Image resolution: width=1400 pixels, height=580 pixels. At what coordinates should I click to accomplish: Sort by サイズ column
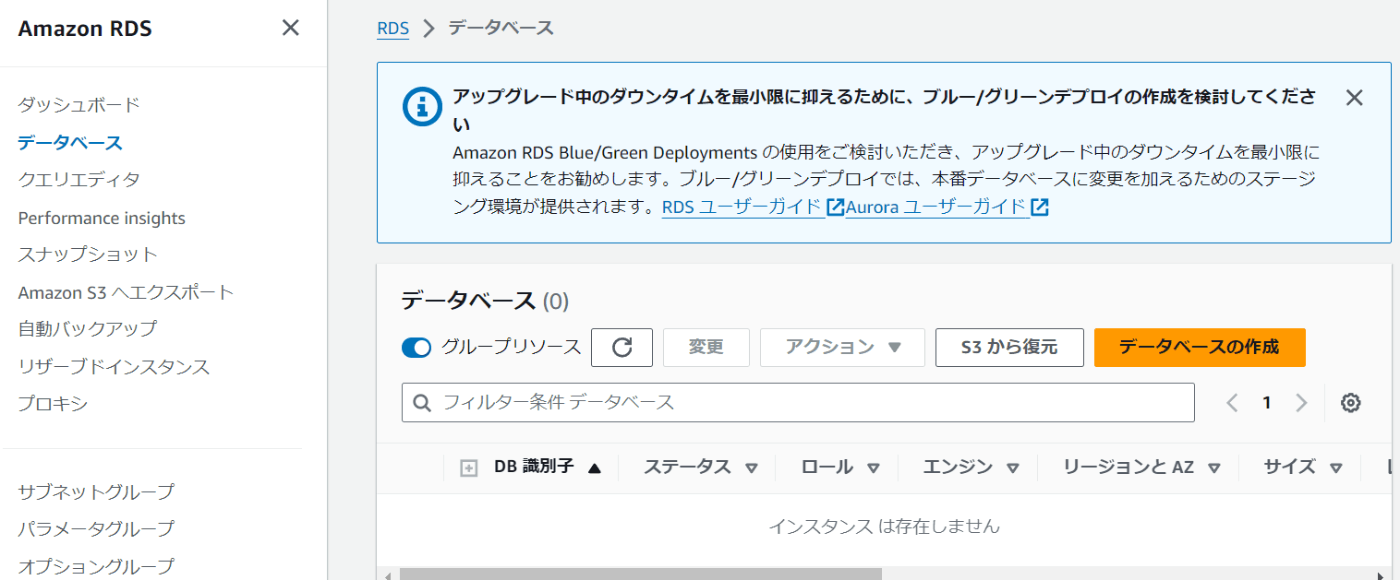pyautogui.click(x=1303, y=467)
